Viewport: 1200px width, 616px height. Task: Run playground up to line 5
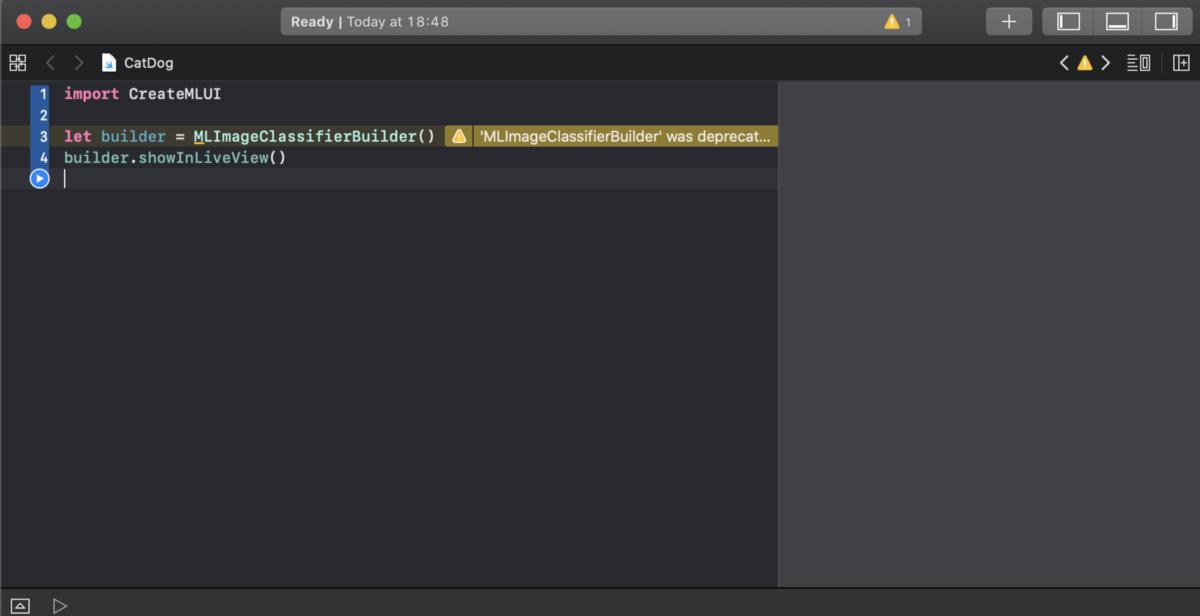(x=39, y=178)
